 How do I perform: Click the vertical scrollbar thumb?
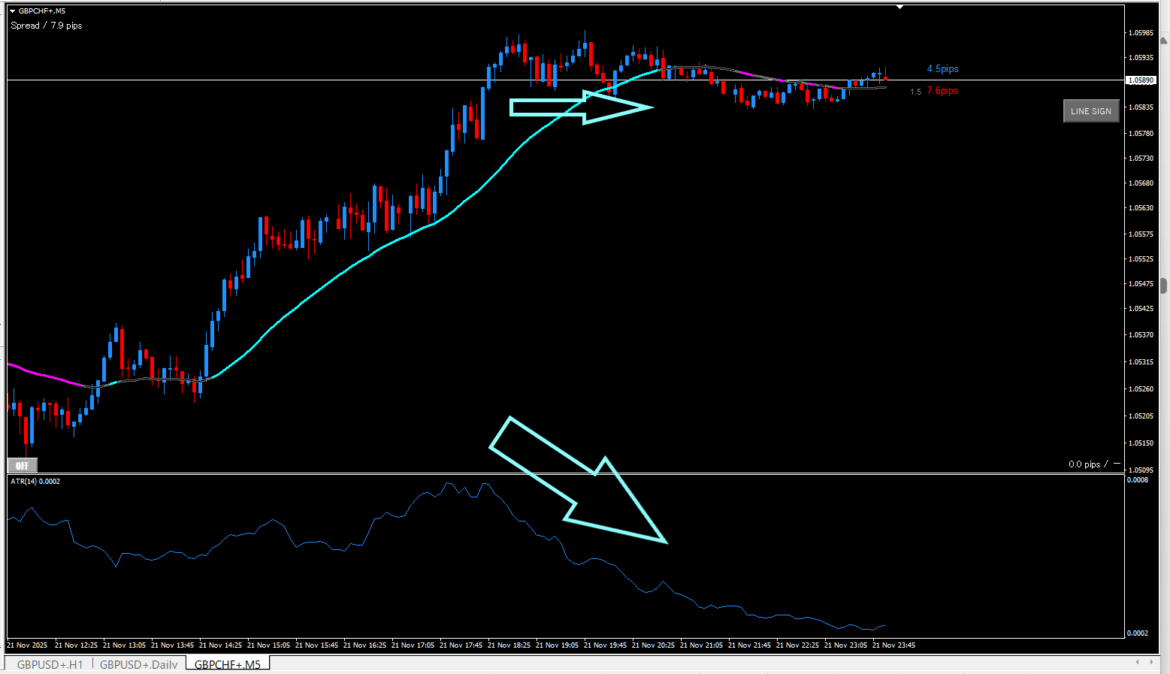coord(1163,284)
